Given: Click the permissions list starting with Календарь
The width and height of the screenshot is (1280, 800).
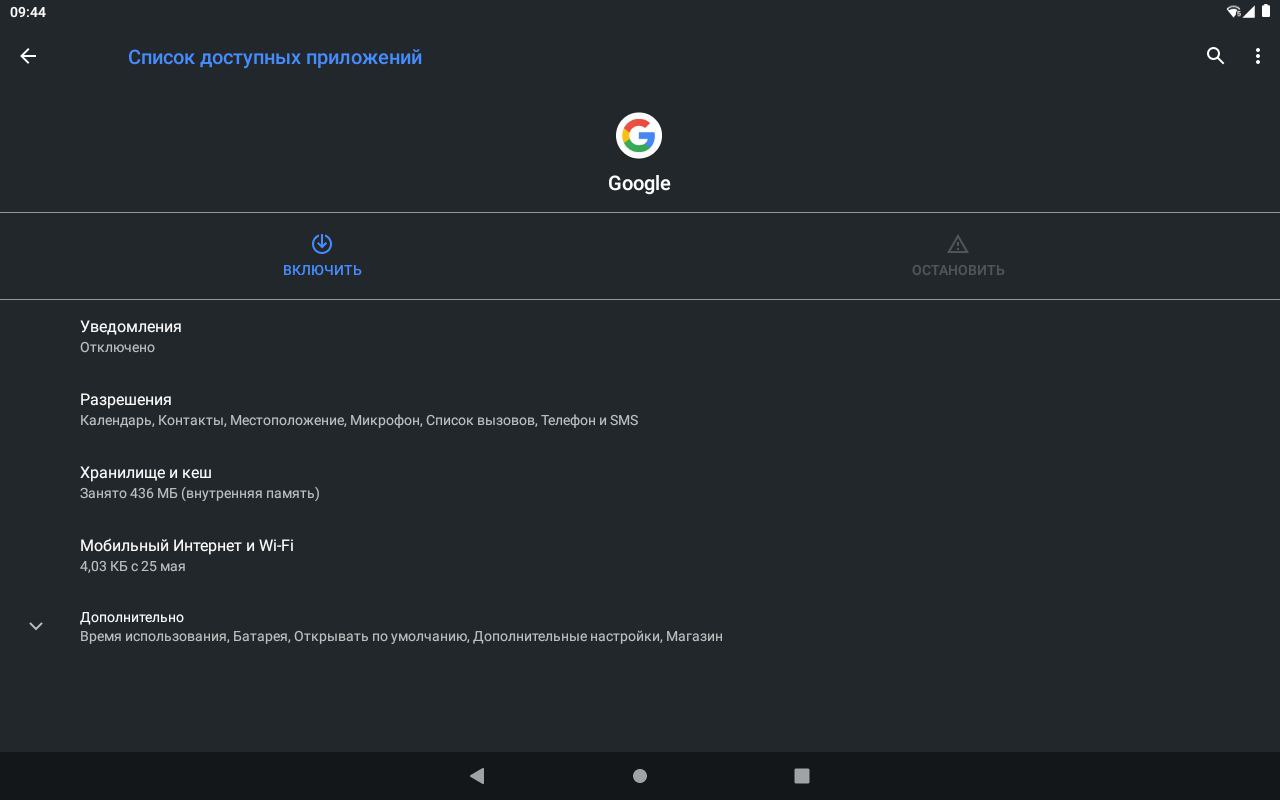Looking at the screenshot, I should tap(359, 420).
